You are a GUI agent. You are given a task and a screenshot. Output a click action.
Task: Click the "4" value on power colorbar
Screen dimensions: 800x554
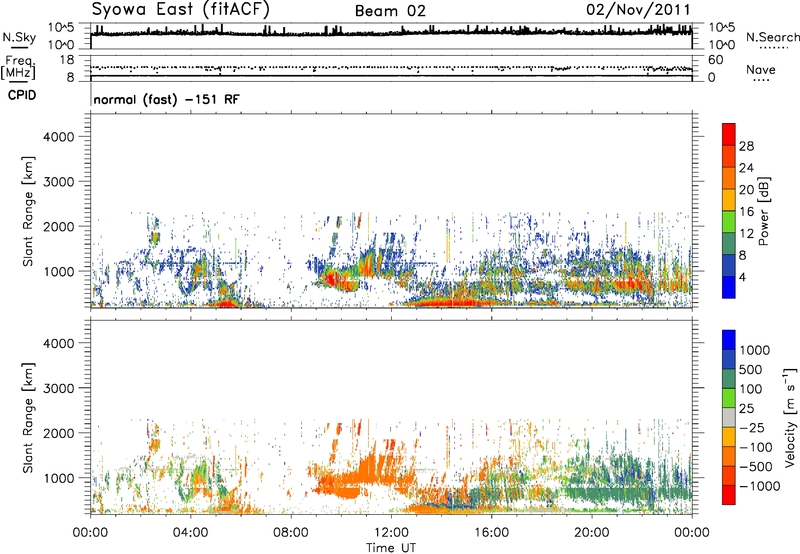[742, 278]
